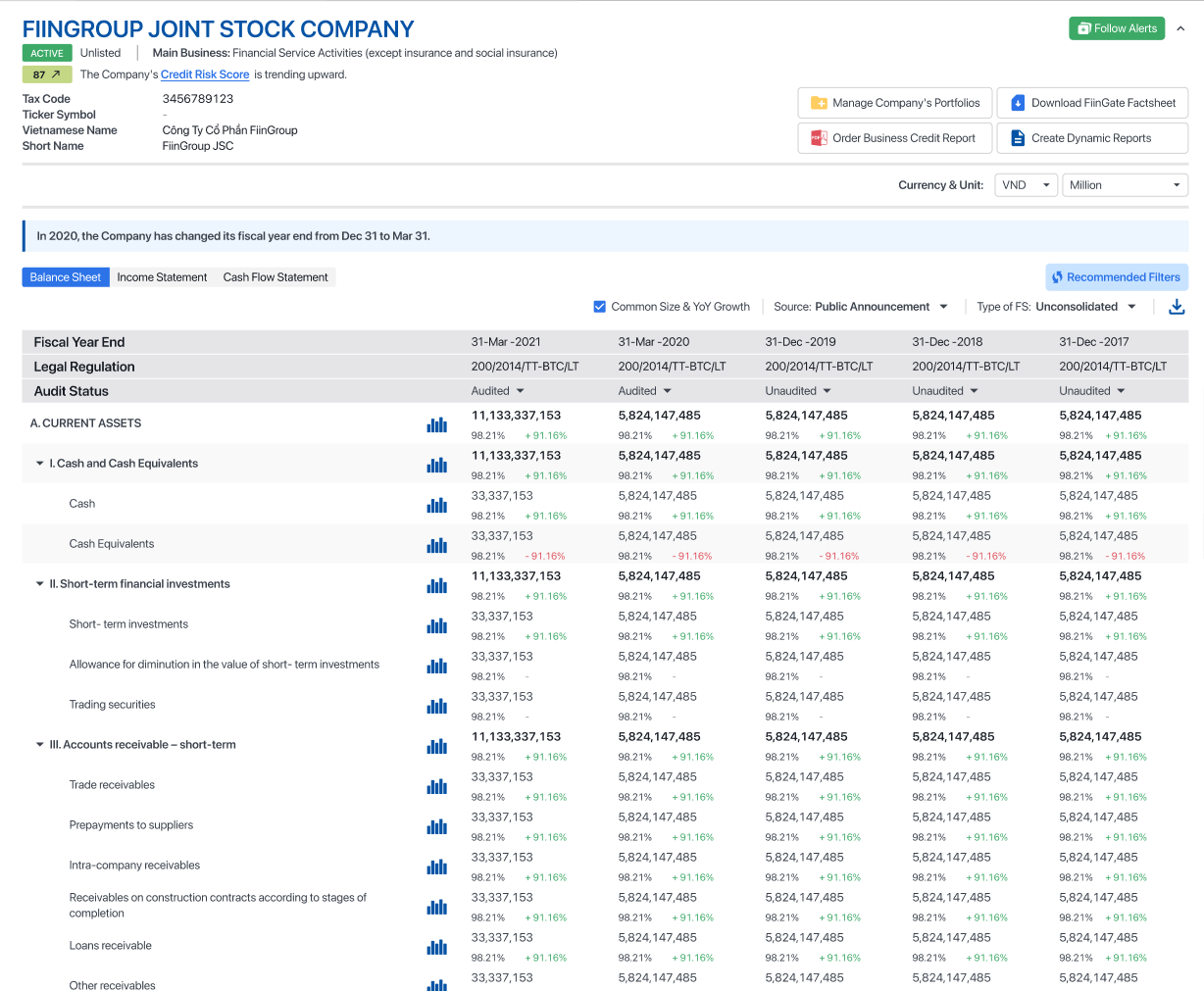Collapse I. Cash and Cash Equivalents section
The image size is (1204, 991).
(40, 464)
